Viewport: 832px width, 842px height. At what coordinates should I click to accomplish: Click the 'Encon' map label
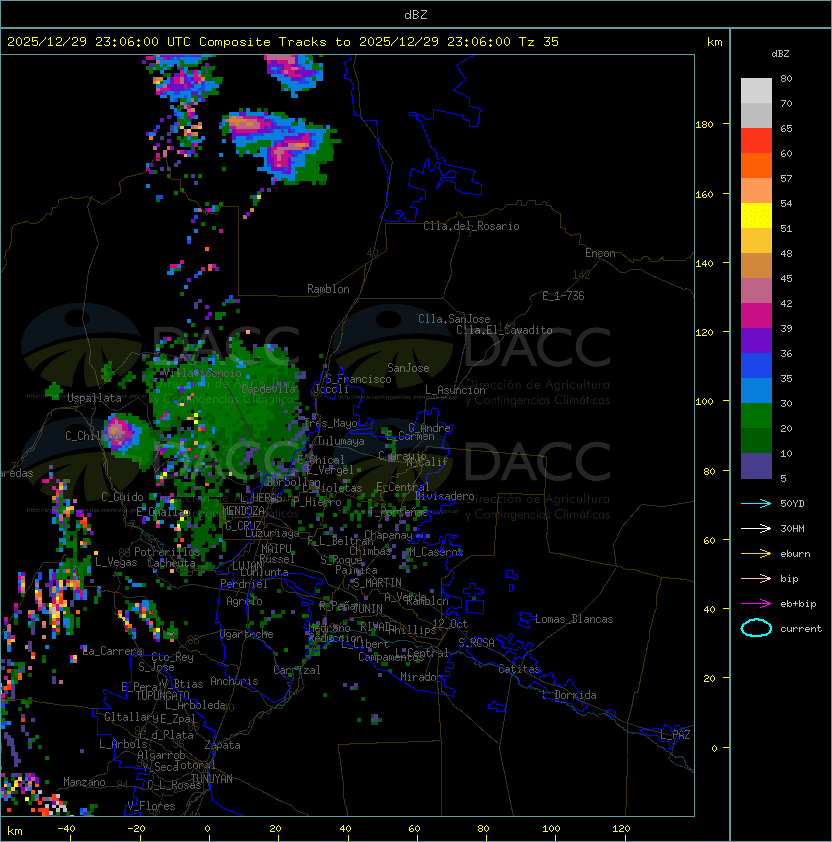coord(600,253)
